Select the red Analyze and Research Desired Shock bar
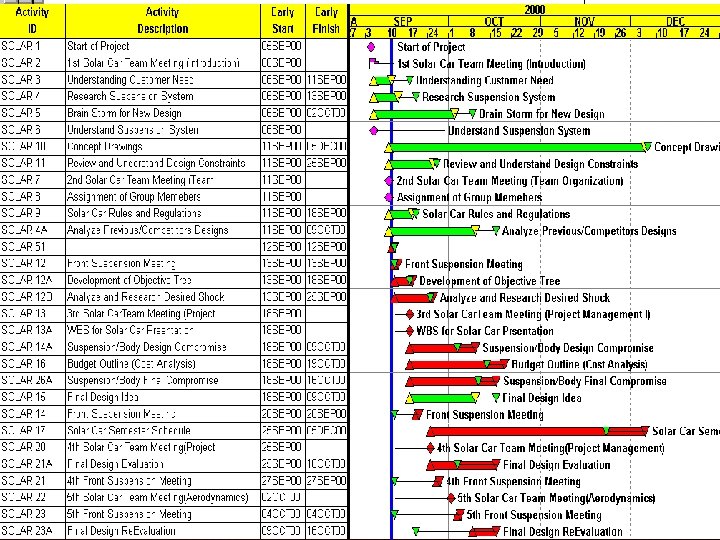 (x=413, y=298)
